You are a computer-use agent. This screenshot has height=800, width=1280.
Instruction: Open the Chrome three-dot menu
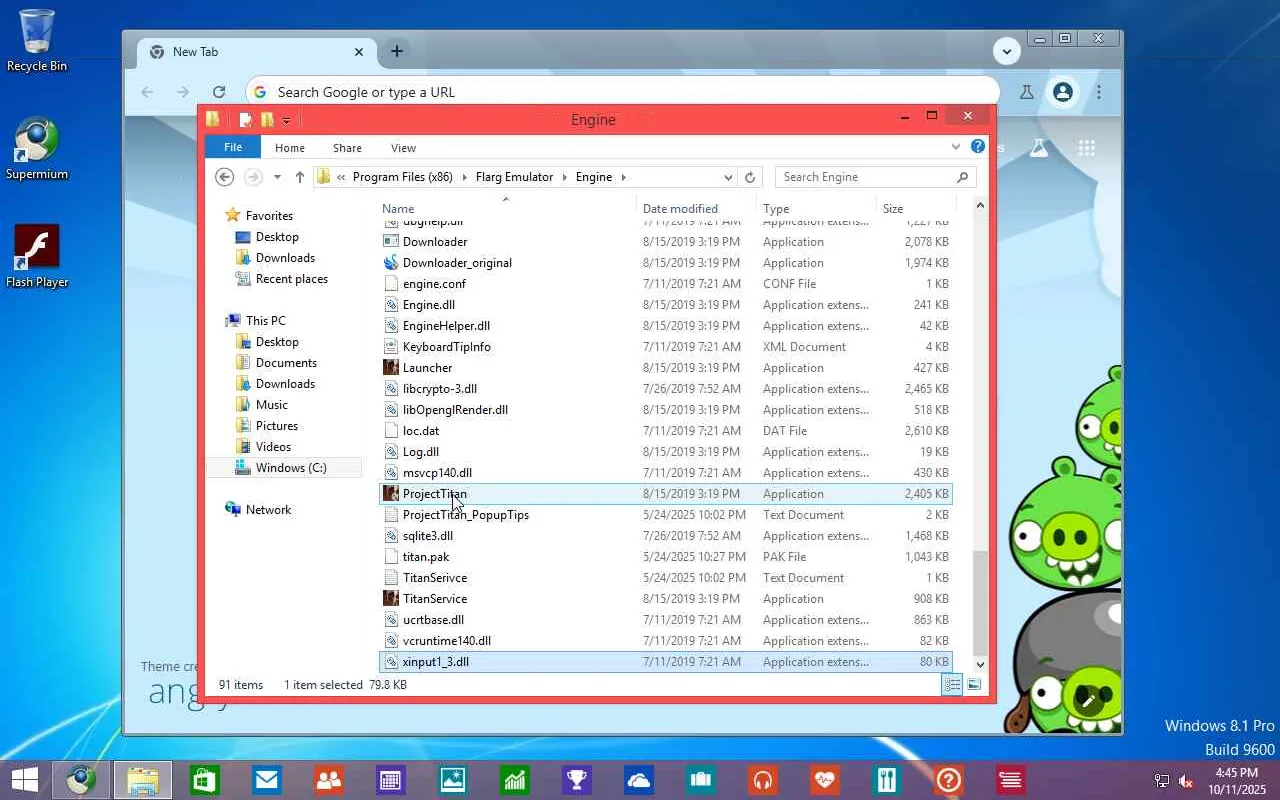point(1099,92)
